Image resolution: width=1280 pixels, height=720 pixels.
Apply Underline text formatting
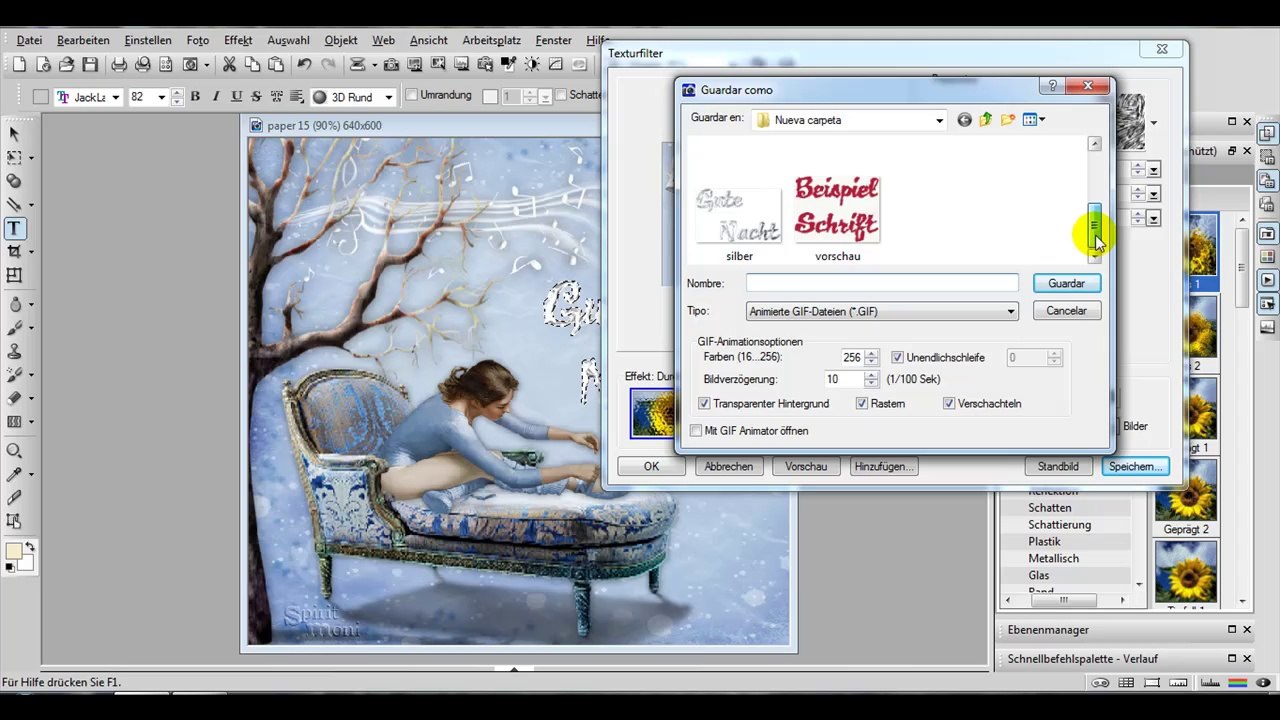237,97
